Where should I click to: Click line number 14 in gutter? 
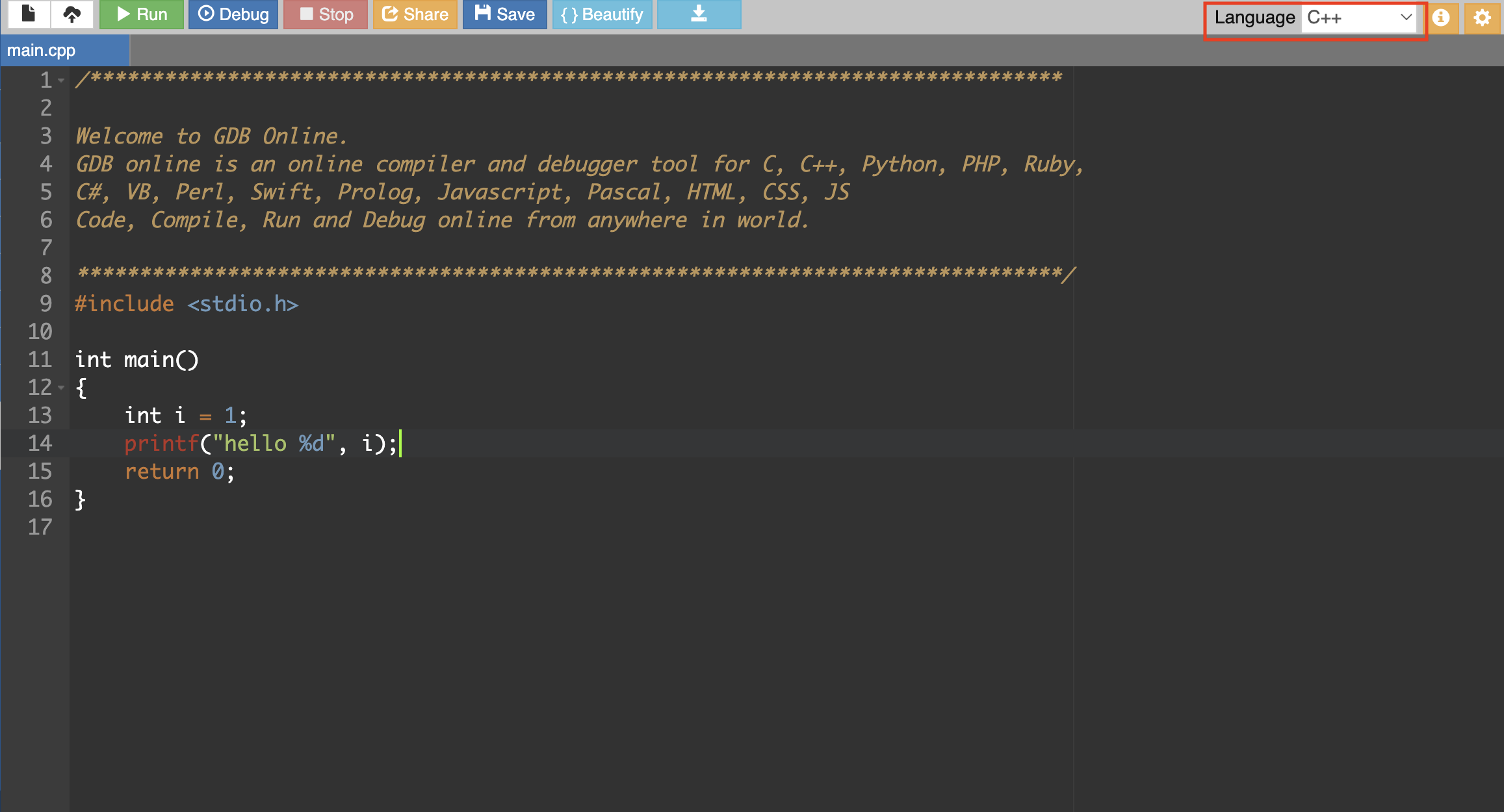40,443
